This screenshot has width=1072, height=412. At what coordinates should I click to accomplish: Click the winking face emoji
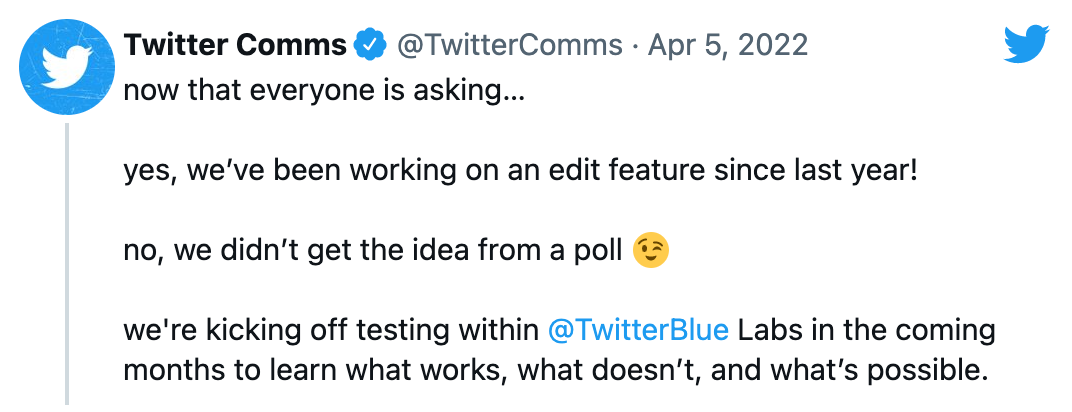coord(651,250)
